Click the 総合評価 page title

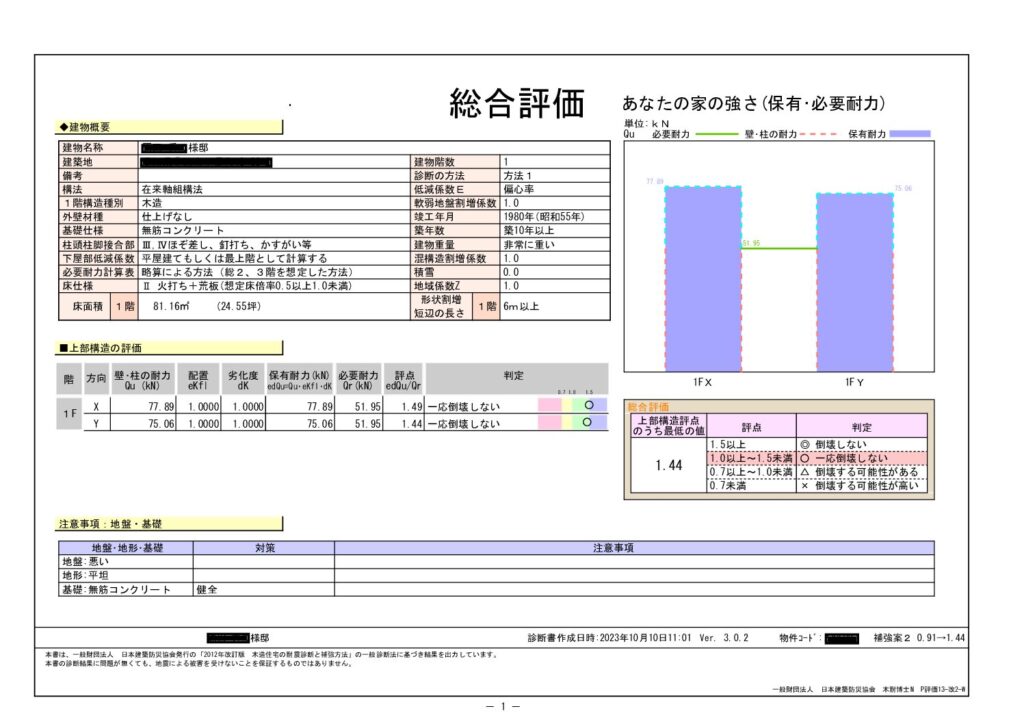(x=516, y=103)
